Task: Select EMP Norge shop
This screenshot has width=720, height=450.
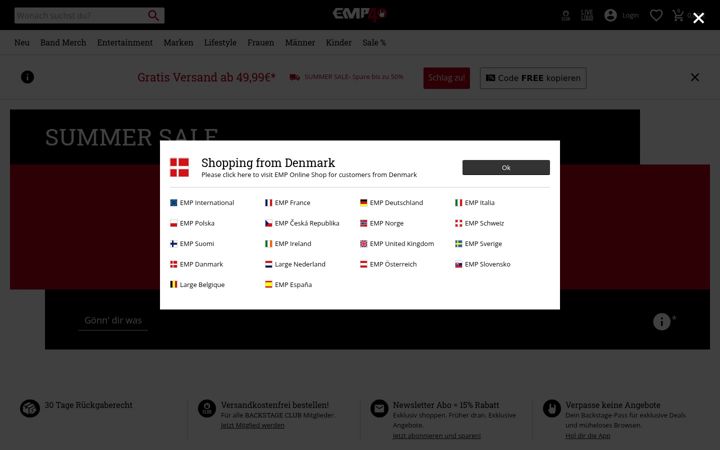Action: coord(382,223)
